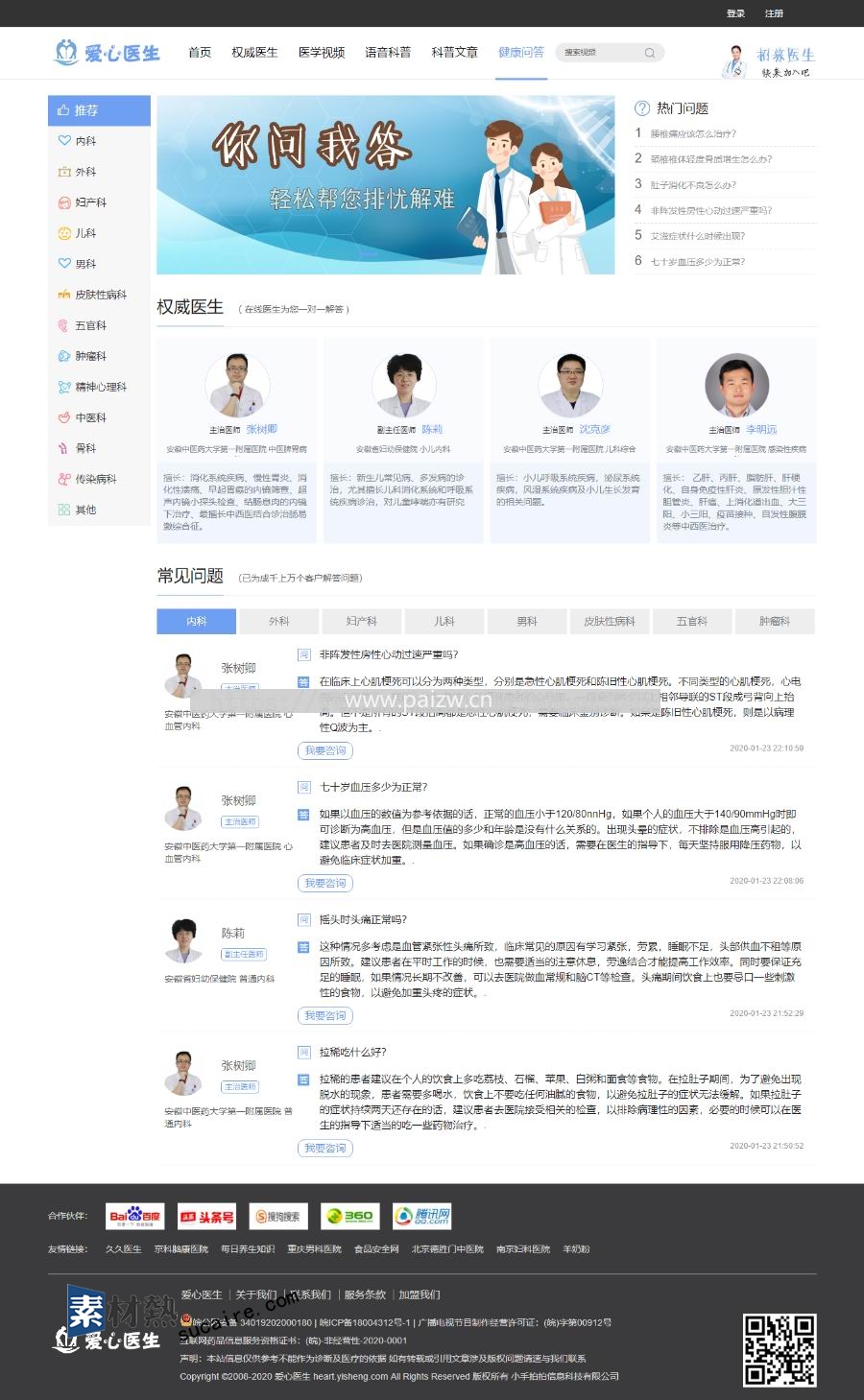This screenshot has height=1400, width=864.
Task: Select the 内科 heart icon in sidebar
Action: [x=64, y=141]
